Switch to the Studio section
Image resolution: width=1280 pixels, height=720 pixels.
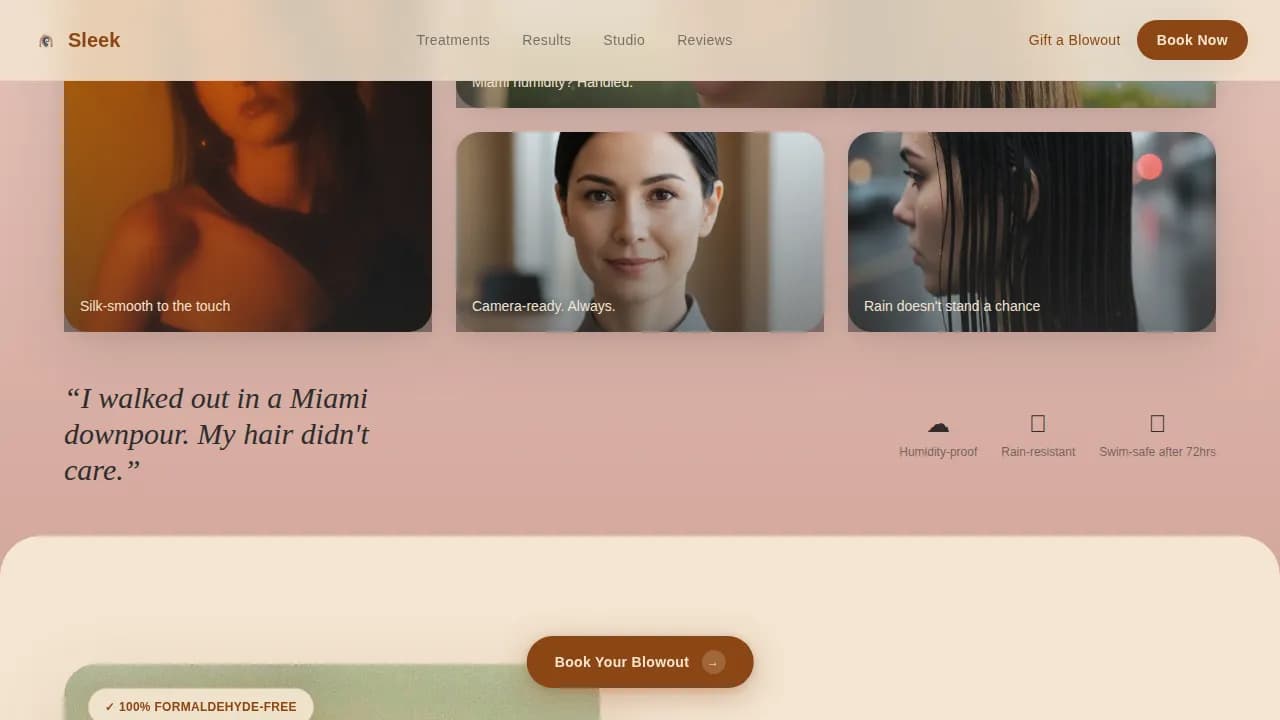pos(623,40)
